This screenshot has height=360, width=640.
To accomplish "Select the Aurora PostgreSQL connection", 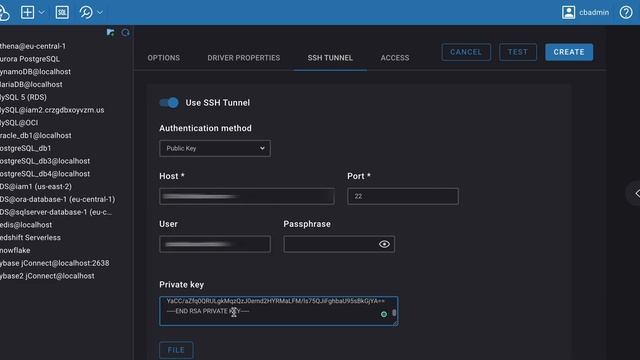I will (30, 59).
